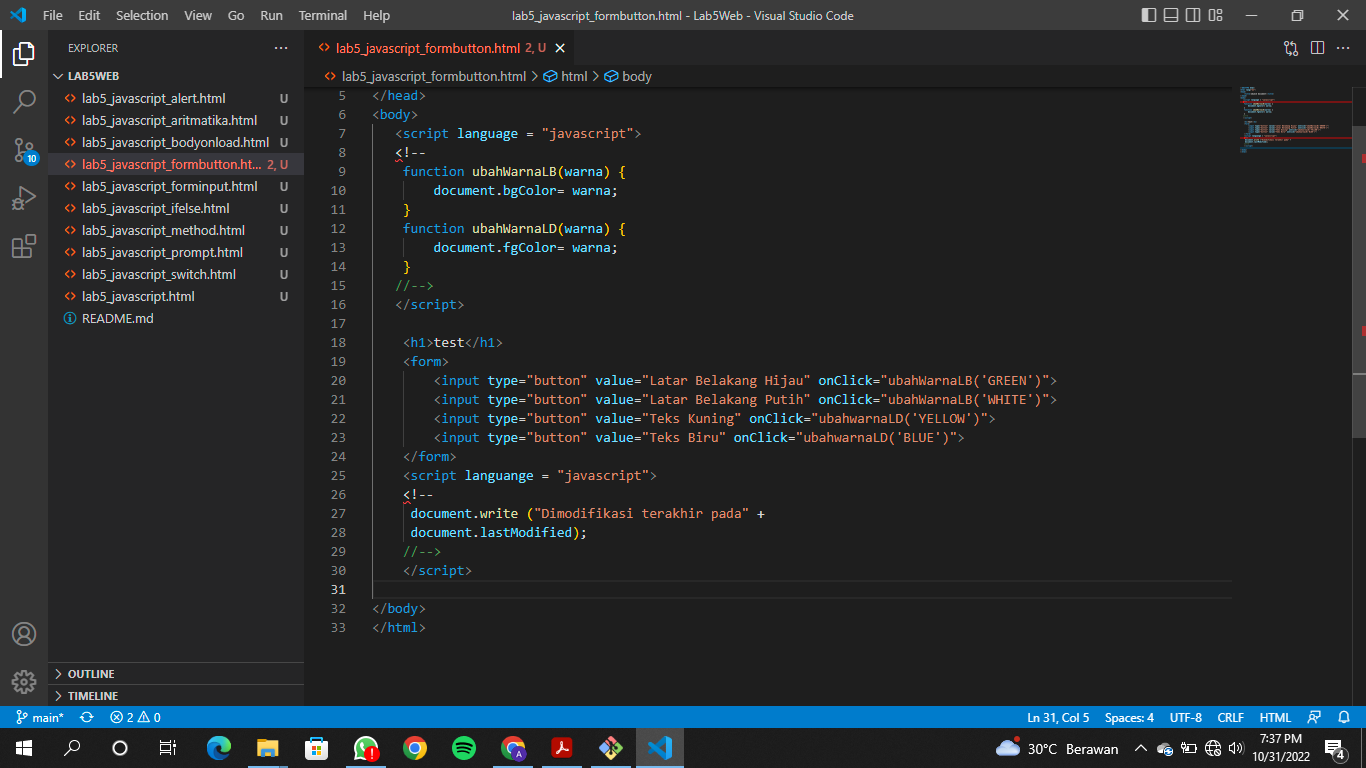Open WhatsApp from taskbar
This screenshot has height=768, width=1366.
[x=366, y=748]
